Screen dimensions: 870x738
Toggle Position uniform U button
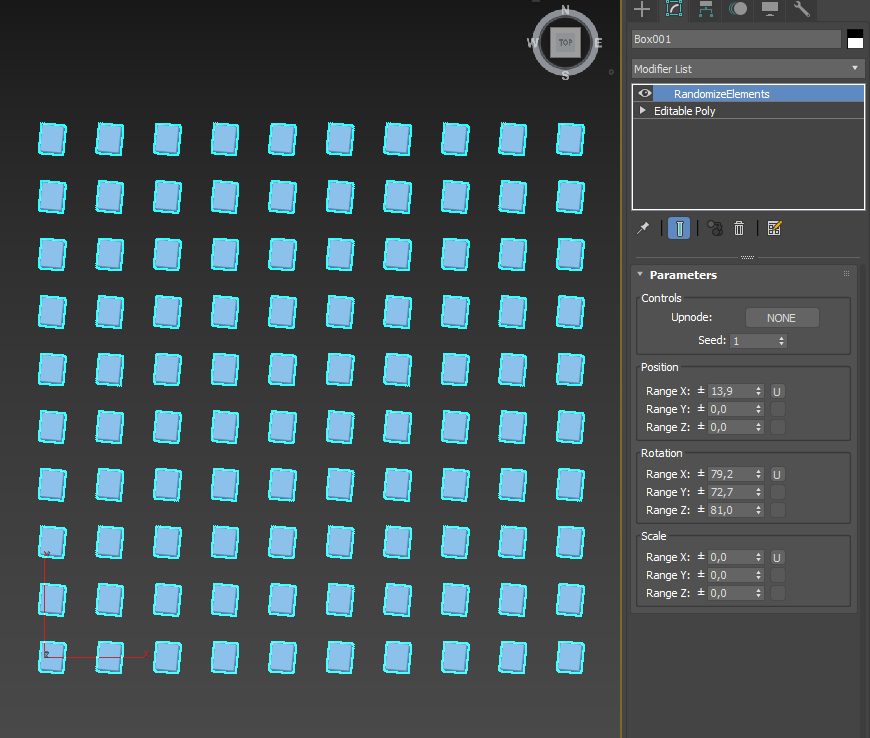click(x=777, y=391)
